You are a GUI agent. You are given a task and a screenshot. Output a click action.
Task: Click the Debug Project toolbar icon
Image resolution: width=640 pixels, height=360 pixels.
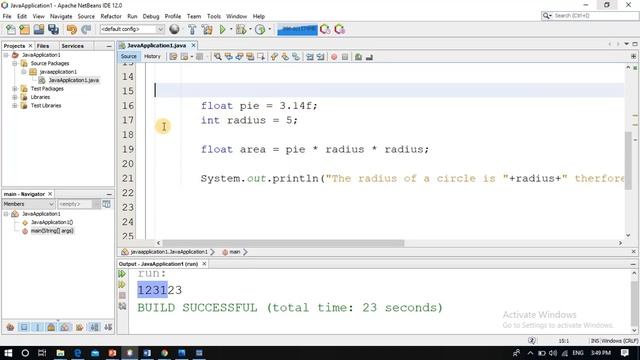[240, 29]
